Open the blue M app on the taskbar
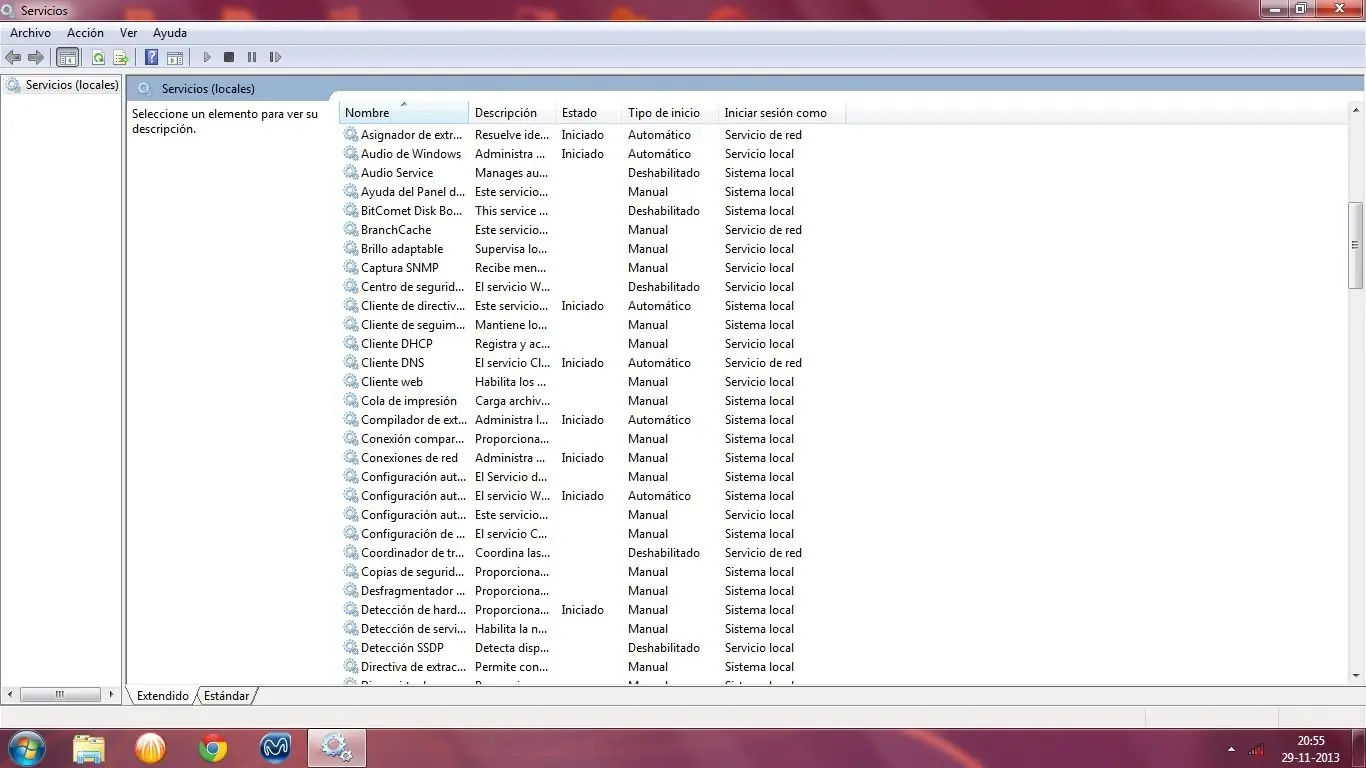This screenshot has height=768, width=1366. coord(275,748)
